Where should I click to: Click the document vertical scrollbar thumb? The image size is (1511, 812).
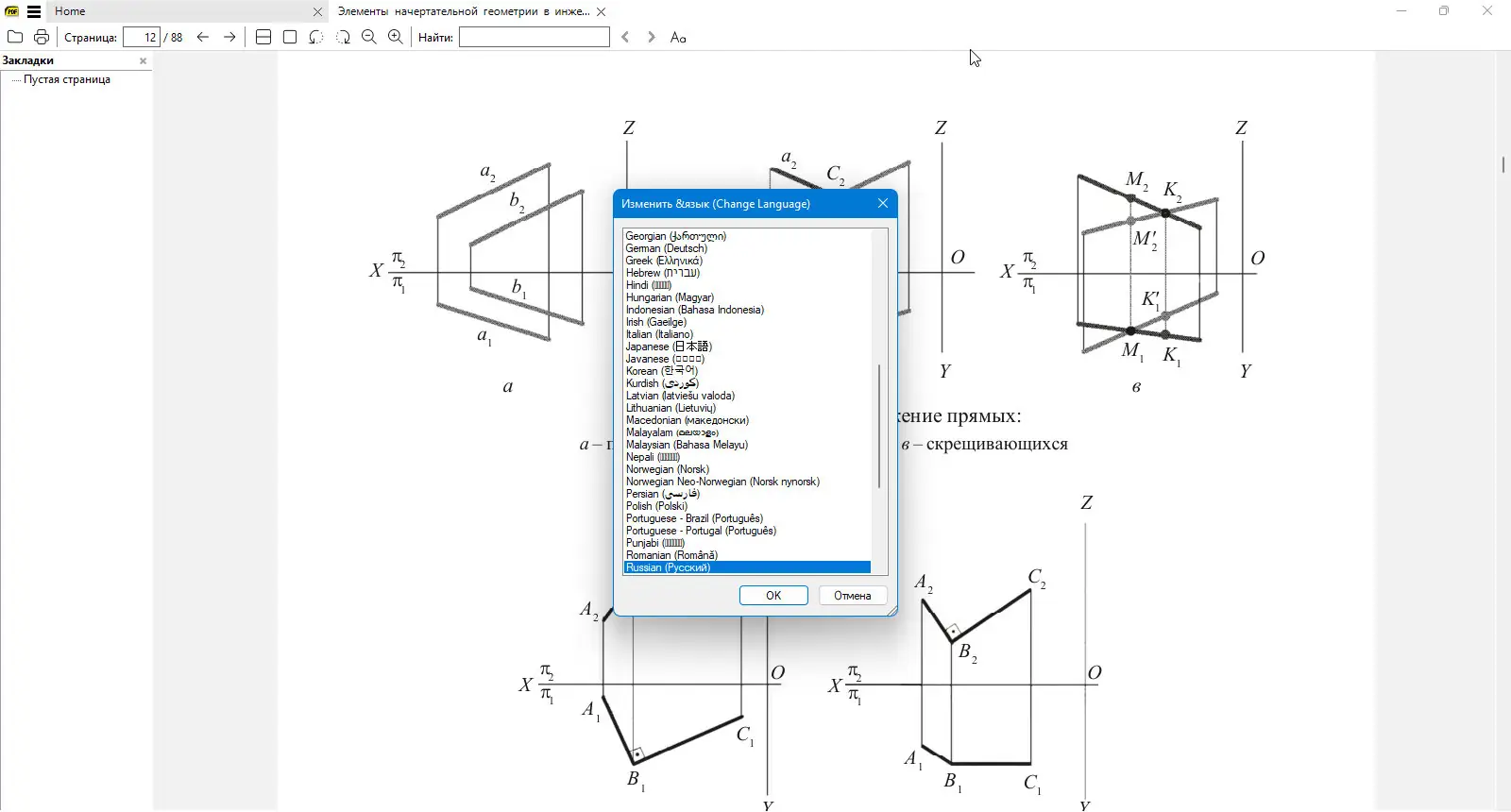coord(1503,164)
